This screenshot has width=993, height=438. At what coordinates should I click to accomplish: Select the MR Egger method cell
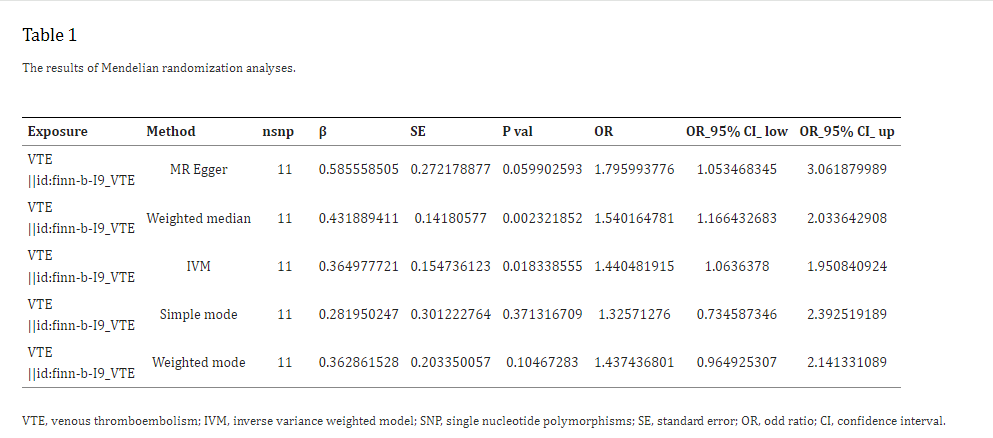(199, 170)
